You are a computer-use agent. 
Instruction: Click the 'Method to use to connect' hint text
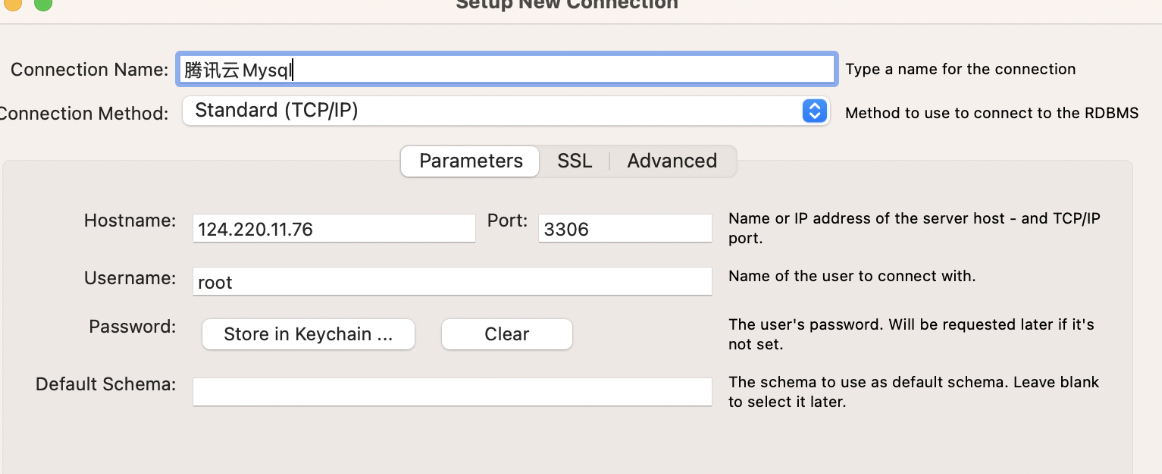pyautogui.click(x=992, y=113)
